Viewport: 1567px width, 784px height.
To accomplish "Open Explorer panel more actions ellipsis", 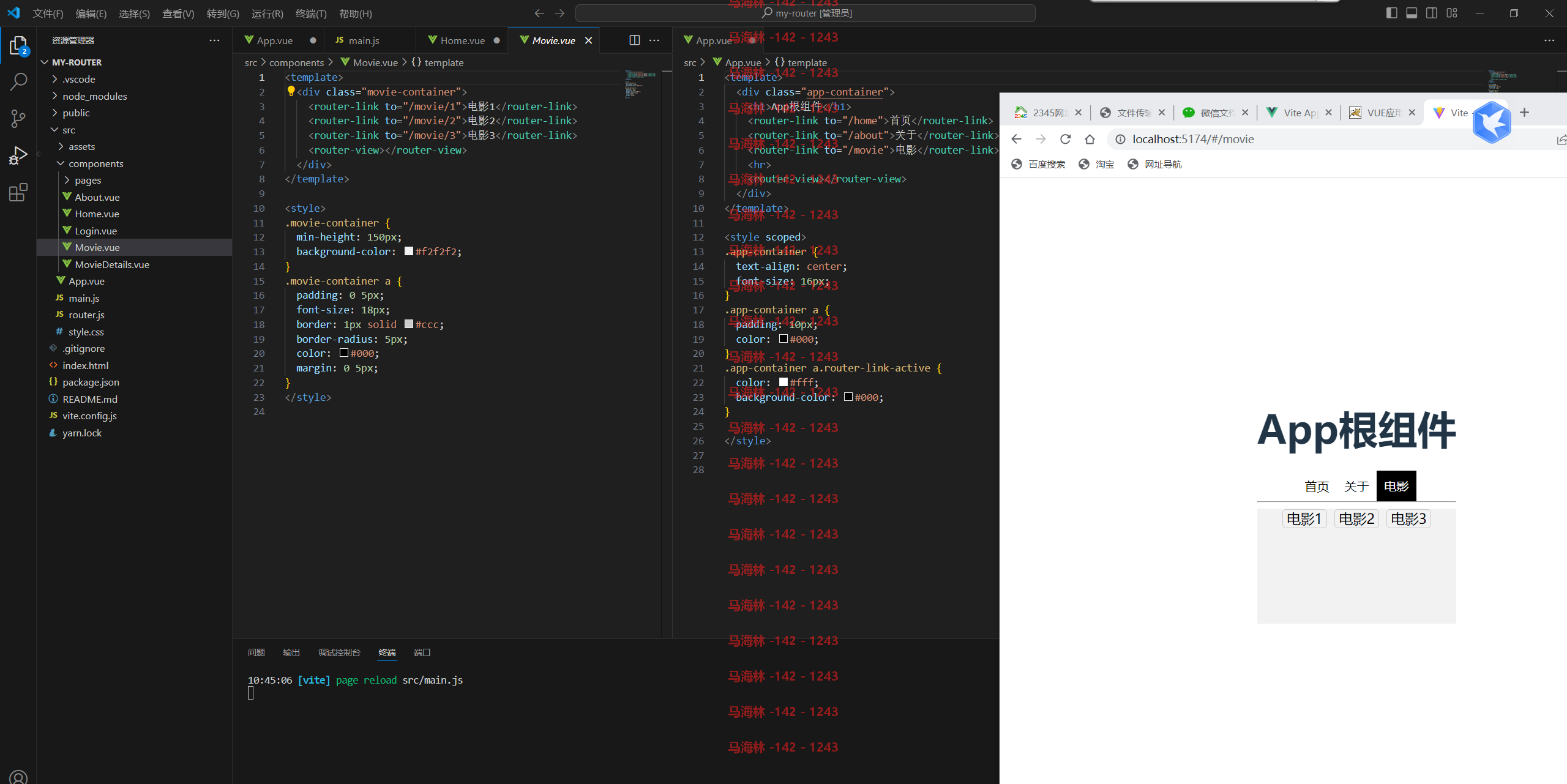I will (x=214, y=40).
